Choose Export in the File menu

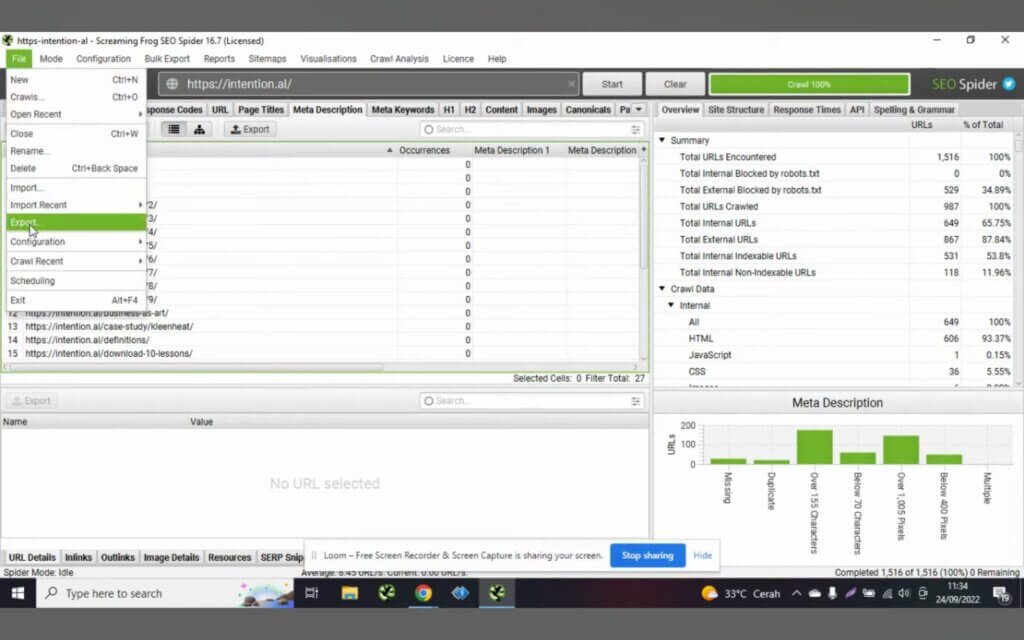click(x=76, y=222)
